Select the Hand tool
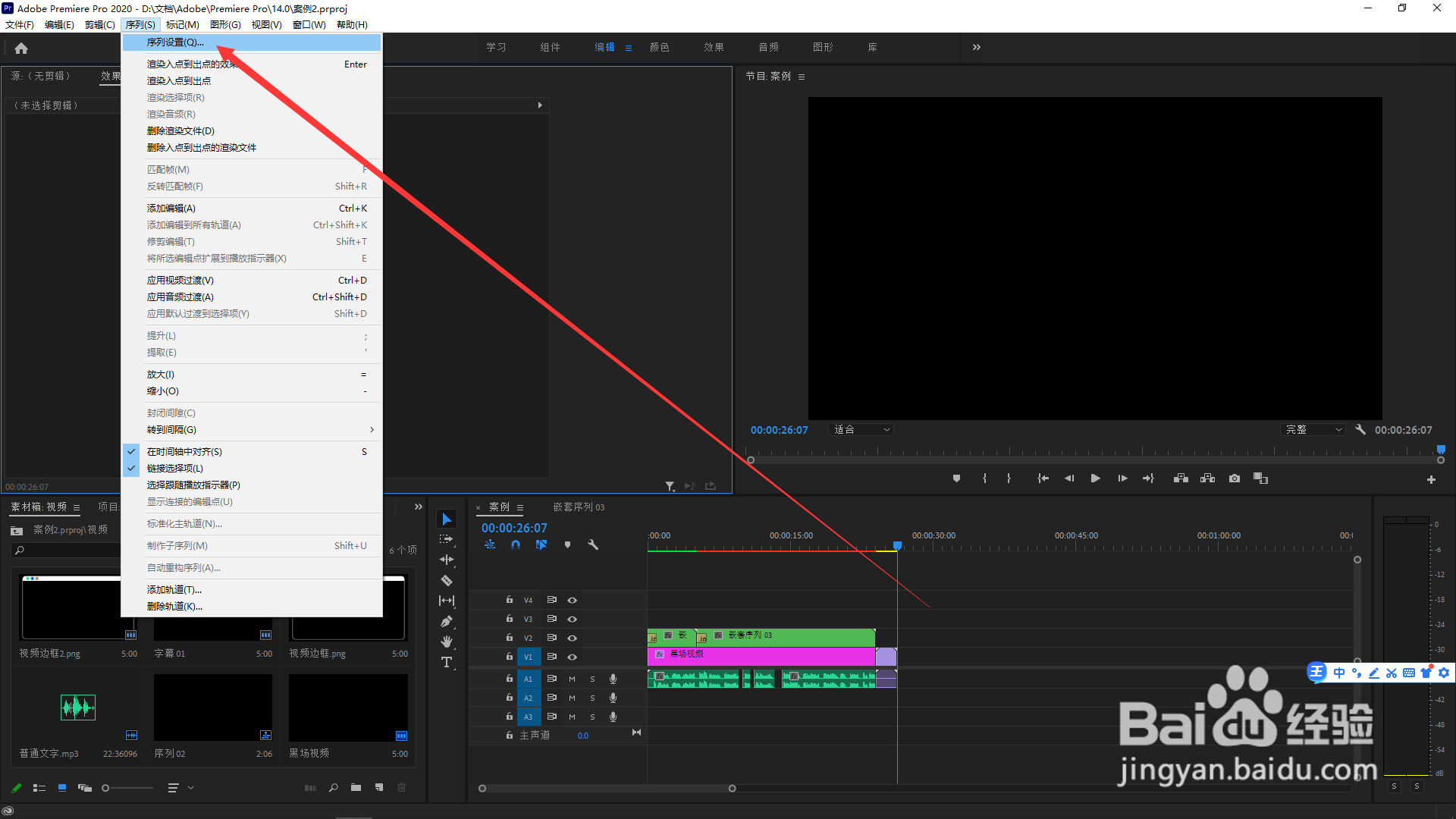Image resolution: width=1456 pixels, height=819 pixels. [x=447, y=642]
